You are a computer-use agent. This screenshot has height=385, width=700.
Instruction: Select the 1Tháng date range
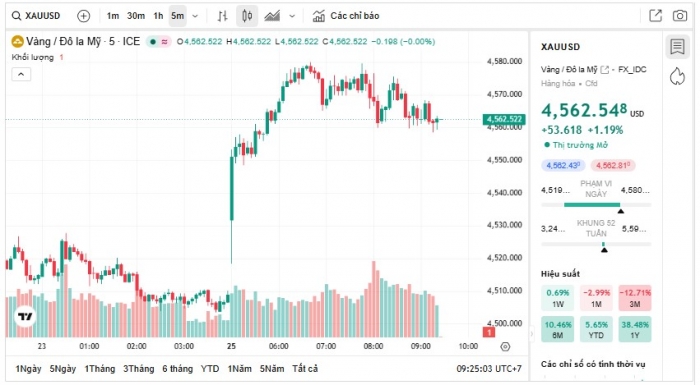100,369
